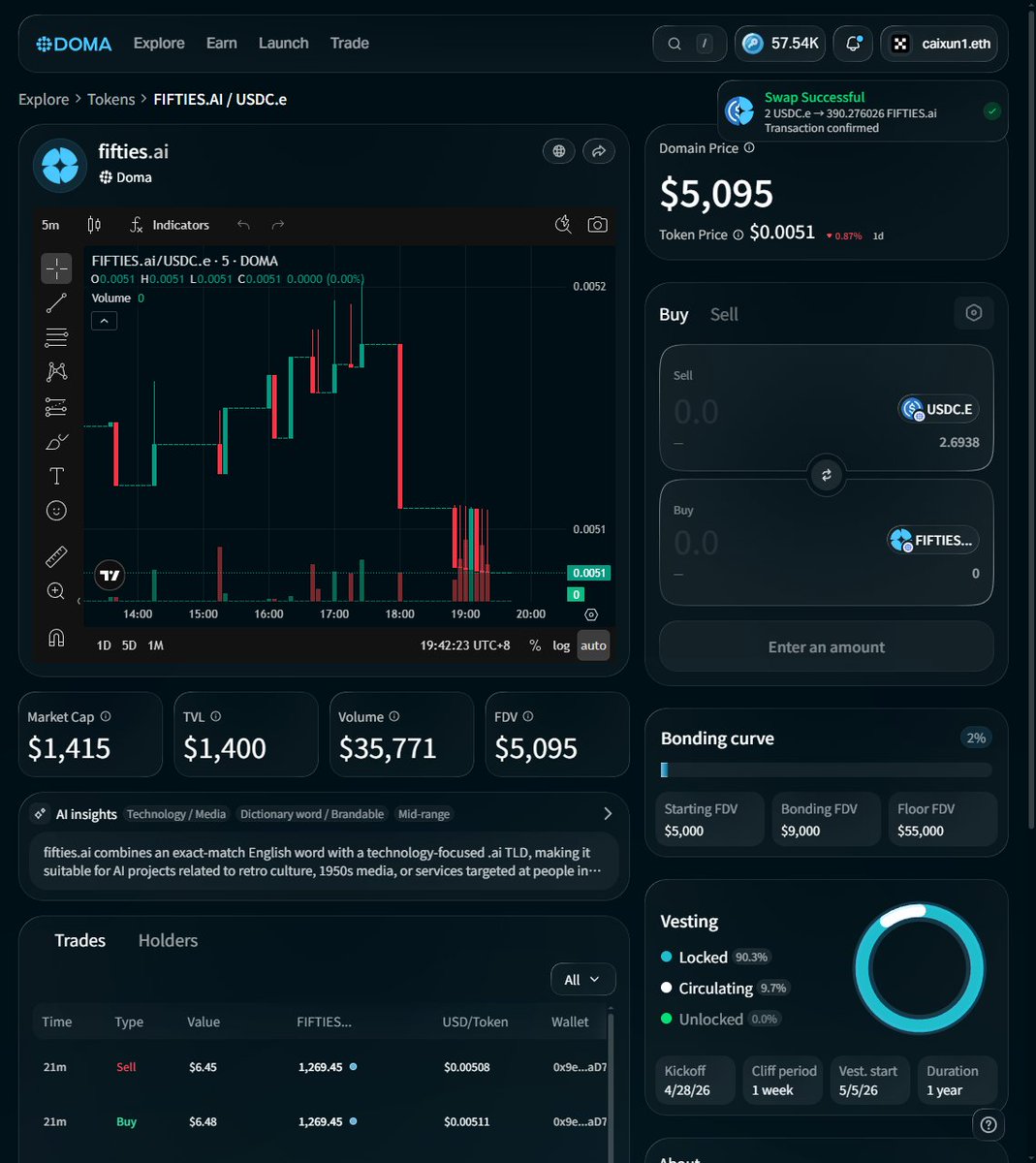Set chart range to 1M

[155, 645]
